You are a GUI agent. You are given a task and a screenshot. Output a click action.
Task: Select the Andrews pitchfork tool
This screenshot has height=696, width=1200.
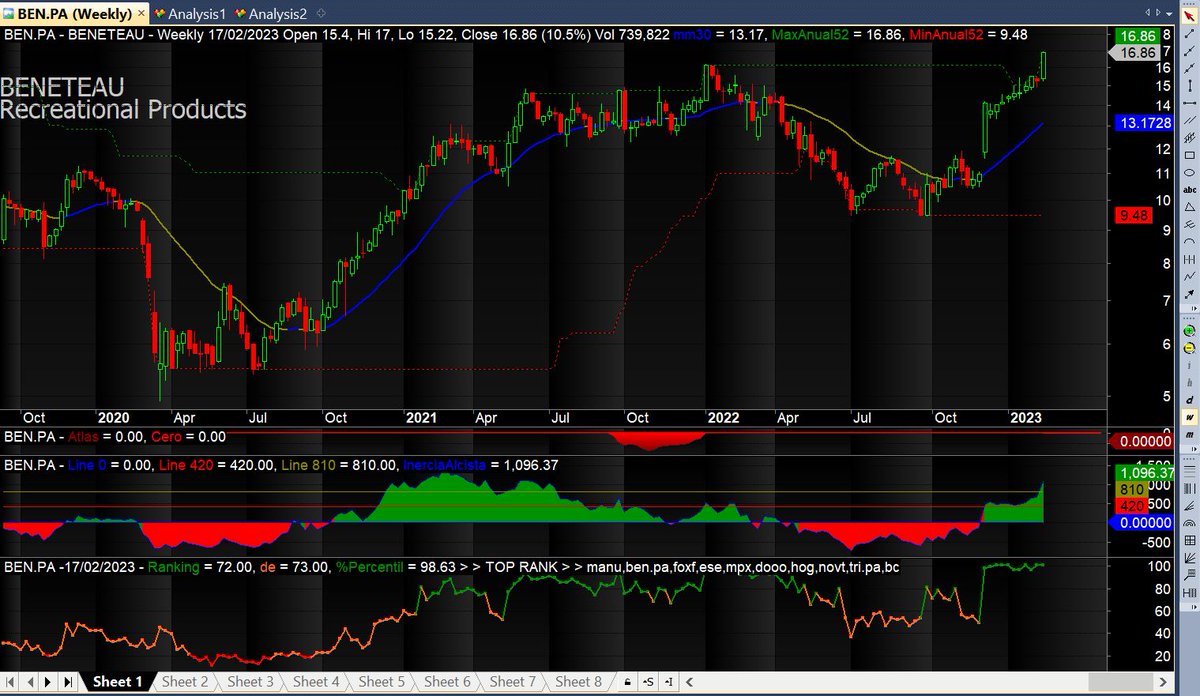tap(1190, 225)
